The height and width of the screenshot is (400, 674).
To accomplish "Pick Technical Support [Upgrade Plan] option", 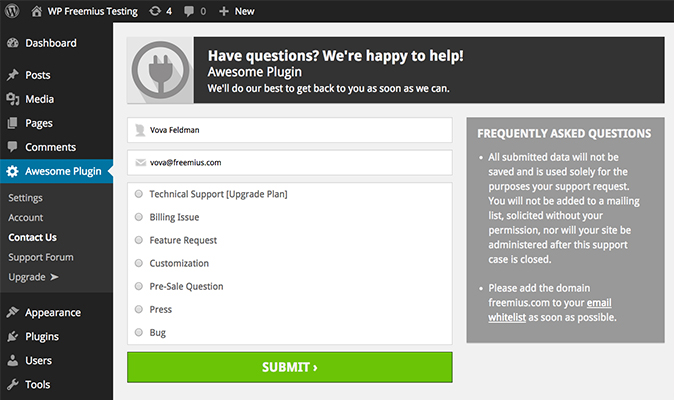I will 138,194.
